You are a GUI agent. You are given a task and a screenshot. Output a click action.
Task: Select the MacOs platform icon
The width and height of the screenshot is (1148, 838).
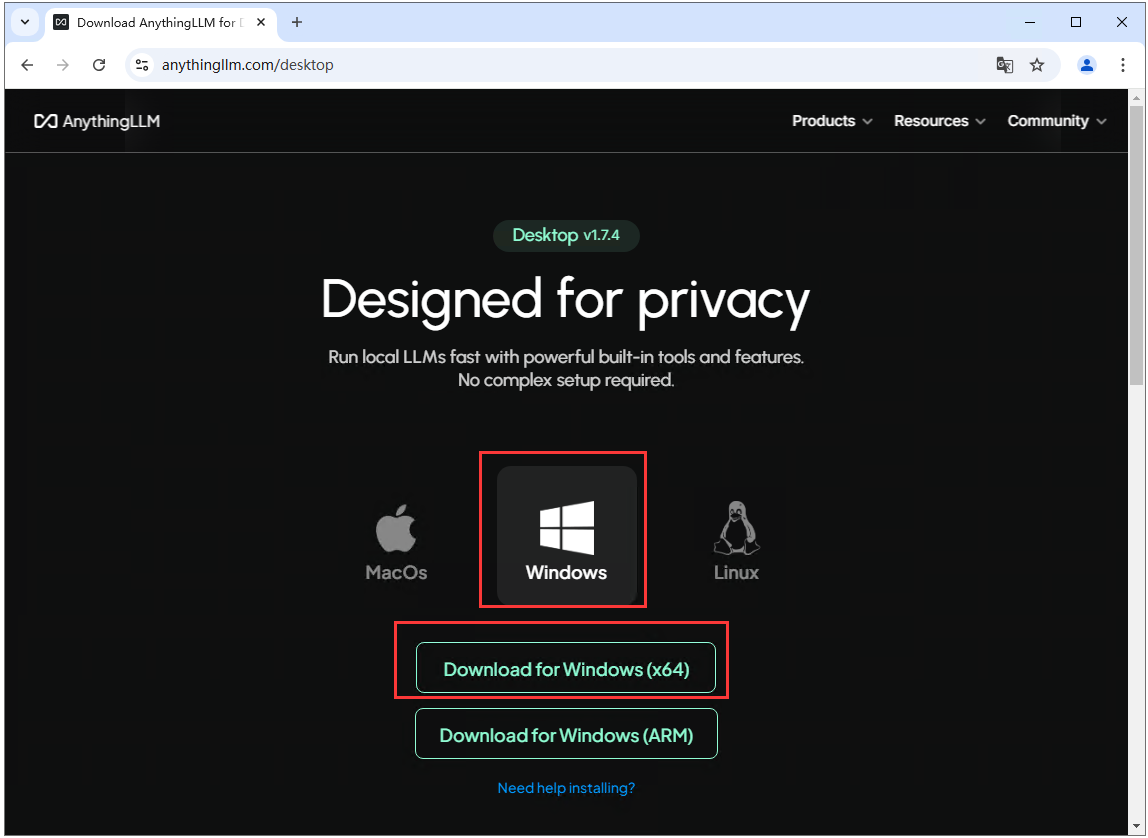(396, 542)
